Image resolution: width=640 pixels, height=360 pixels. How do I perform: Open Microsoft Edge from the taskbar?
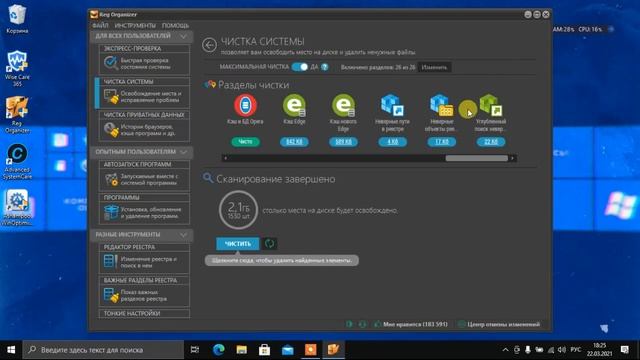[x=218, y=350]
